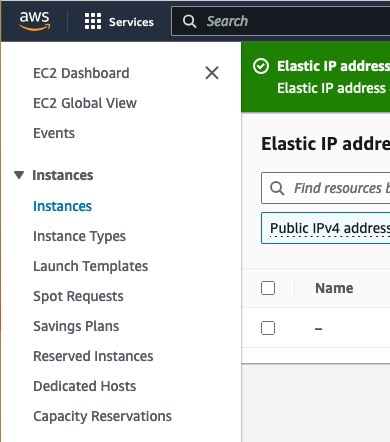Open EC2 Dashboard link
This screenshot has width=390, height=442.
tap(81, 73)
